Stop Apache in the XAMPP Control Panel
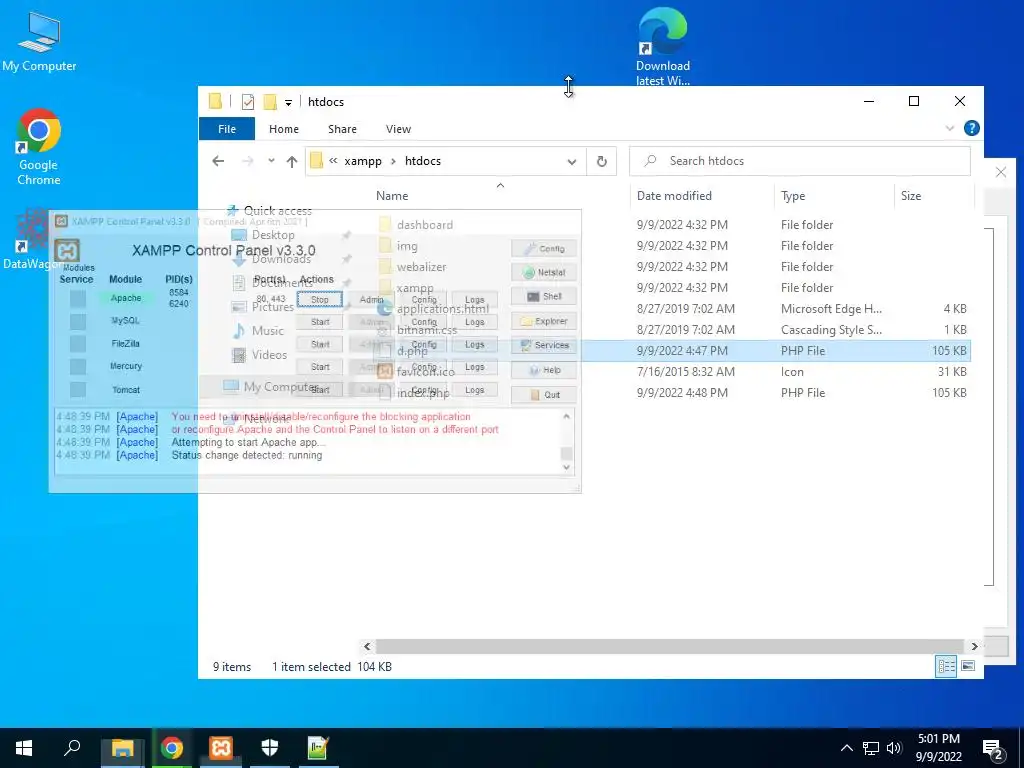The image size is (1024, 768). [319, 300]
